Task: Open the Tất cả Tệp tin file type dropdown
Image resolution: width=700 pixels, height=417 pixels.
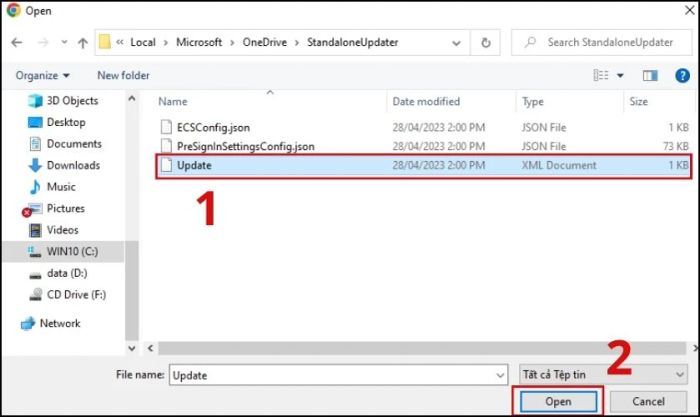Action: [x=603, y=375]
